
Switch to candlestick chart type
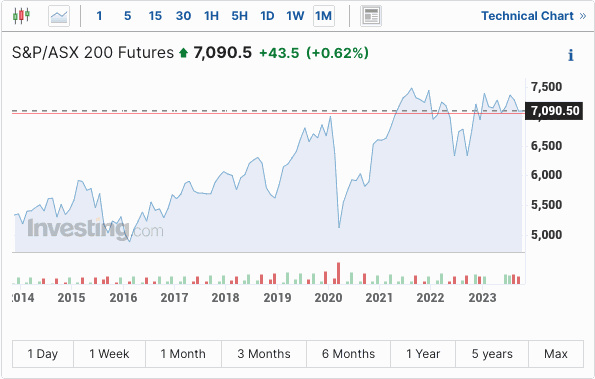click(21, 16)
